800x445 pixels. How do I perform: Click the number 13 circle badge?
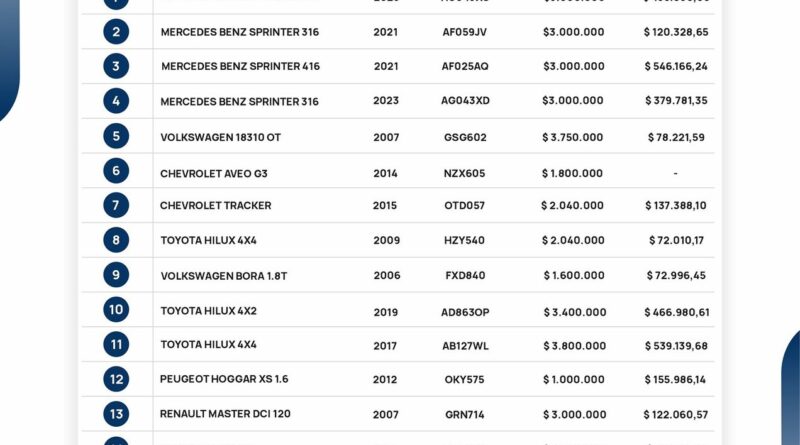point(116,413)
